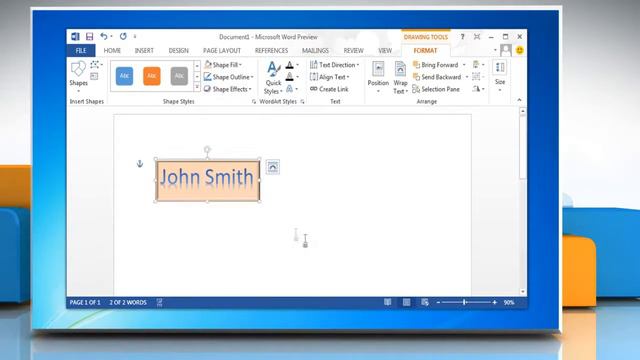The height and width of the screenshot is (360, 640).
Task: Apply the gray Abc shape style
Action: (x=179, y=76)
